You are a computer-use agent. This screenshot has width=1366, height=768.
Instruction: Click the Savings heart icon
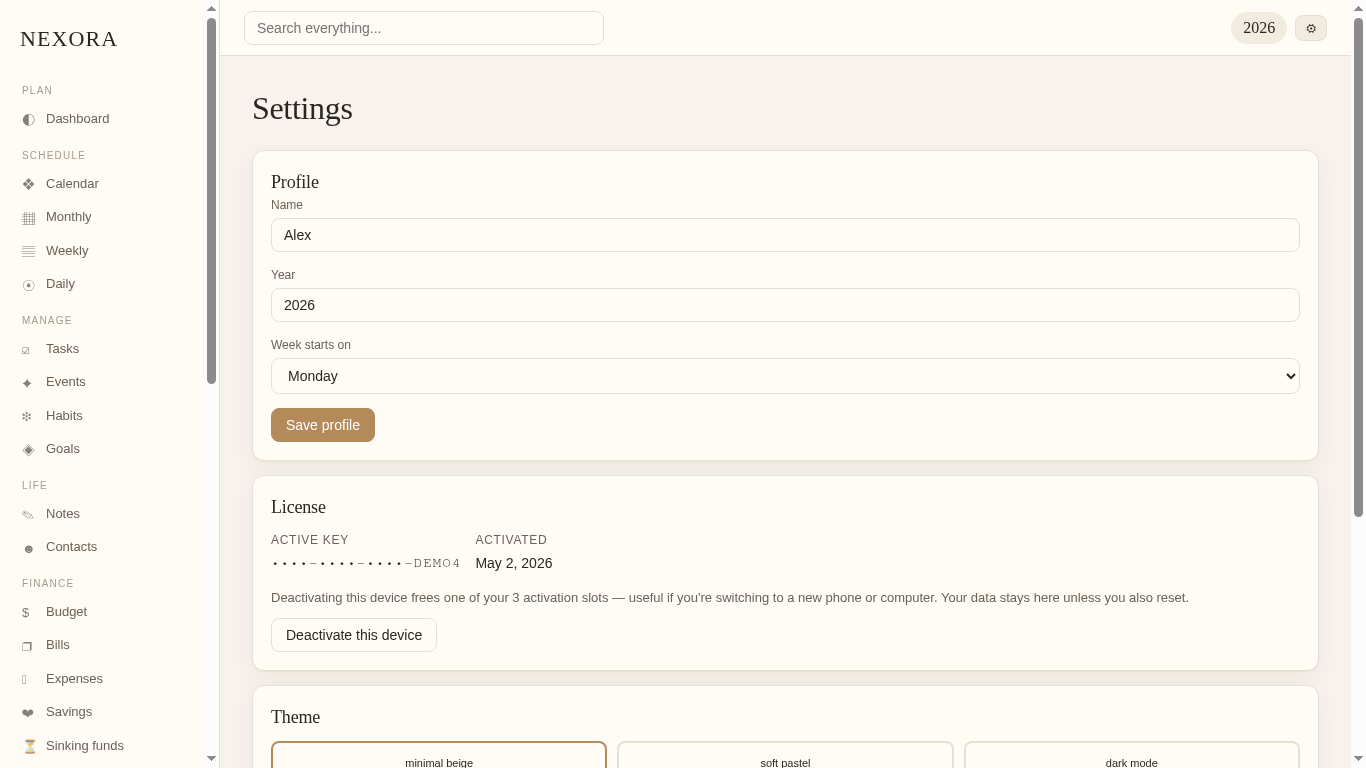point(28,713)
